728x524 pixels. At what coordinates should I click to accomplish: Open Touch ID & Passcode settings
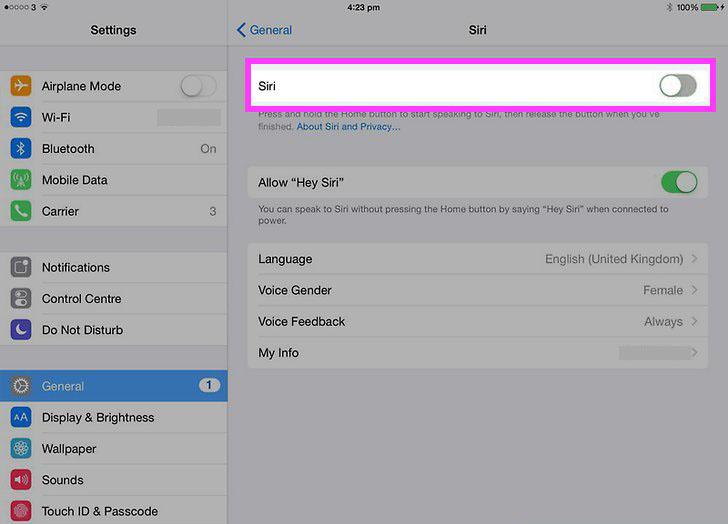(x=114, y=510)
